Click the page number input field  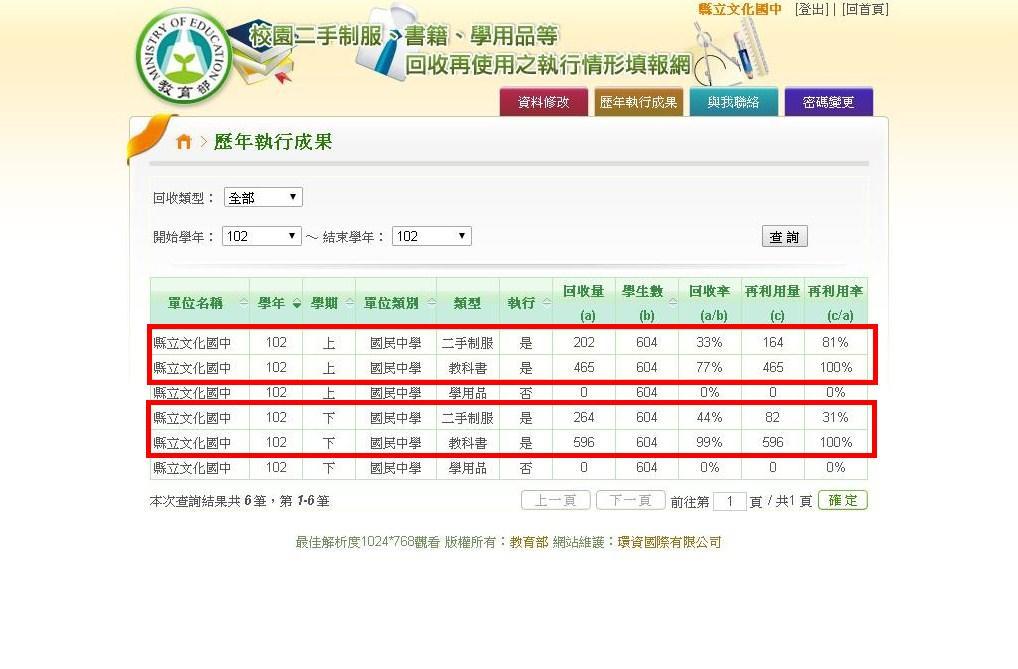(x=730, y=501)
